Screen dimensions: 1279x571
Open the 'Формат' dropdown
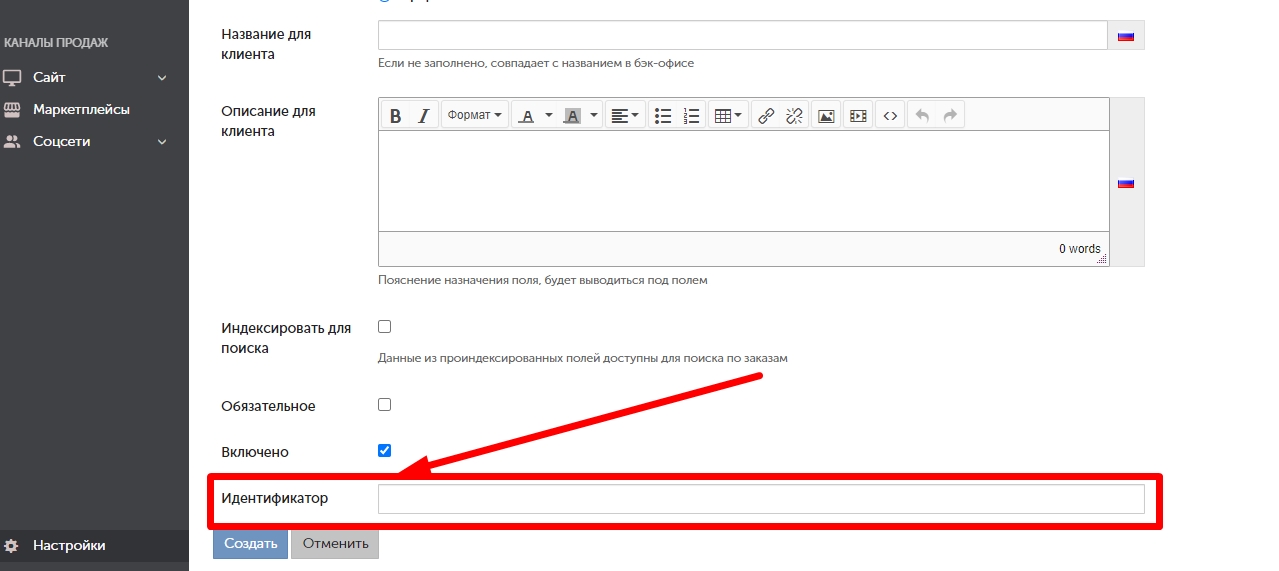(x=475, y=116)
